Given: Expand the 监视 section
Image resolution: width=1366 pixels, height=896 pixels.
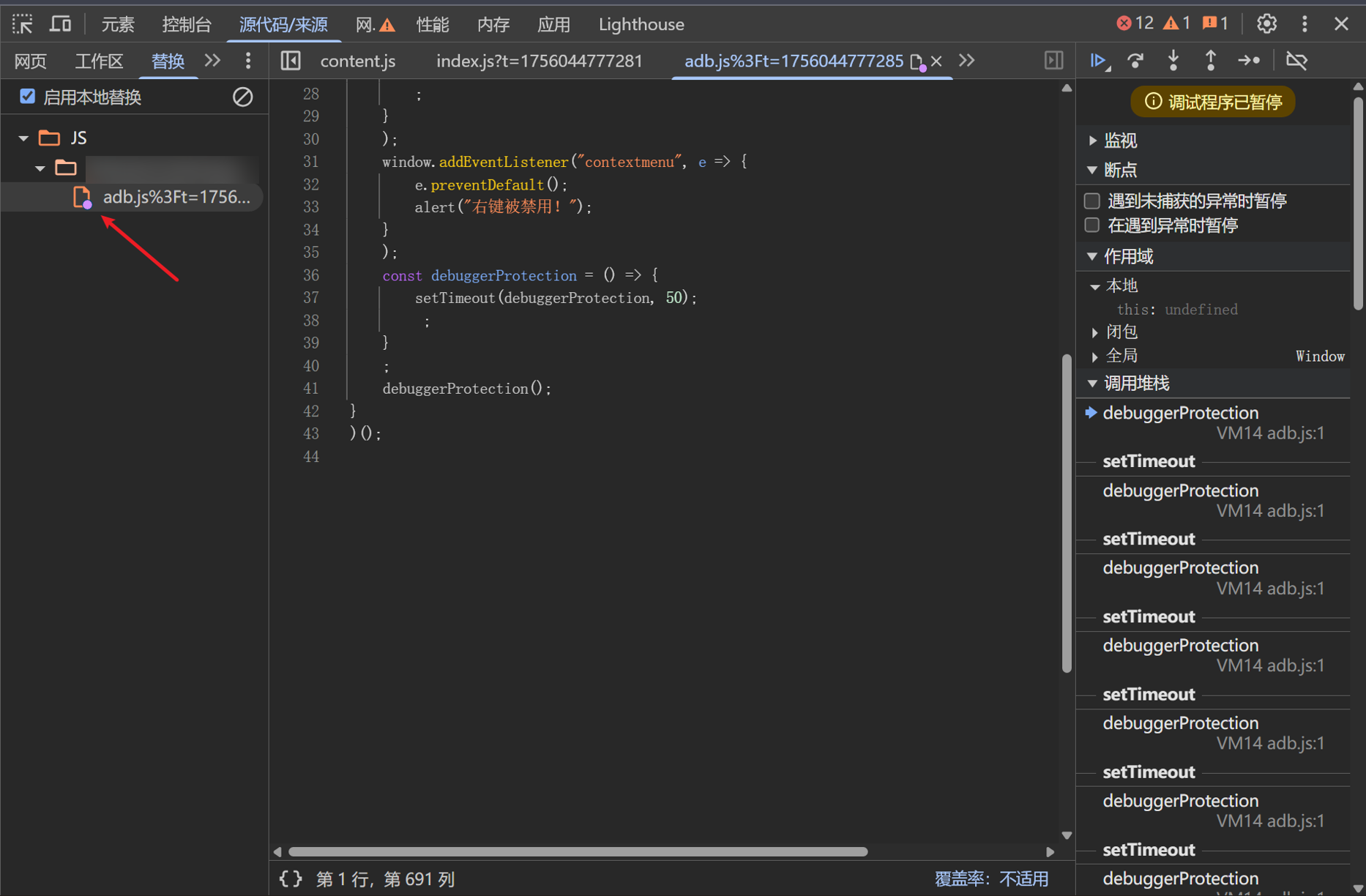Looking at the screenshot, I should pos(1120,141).
